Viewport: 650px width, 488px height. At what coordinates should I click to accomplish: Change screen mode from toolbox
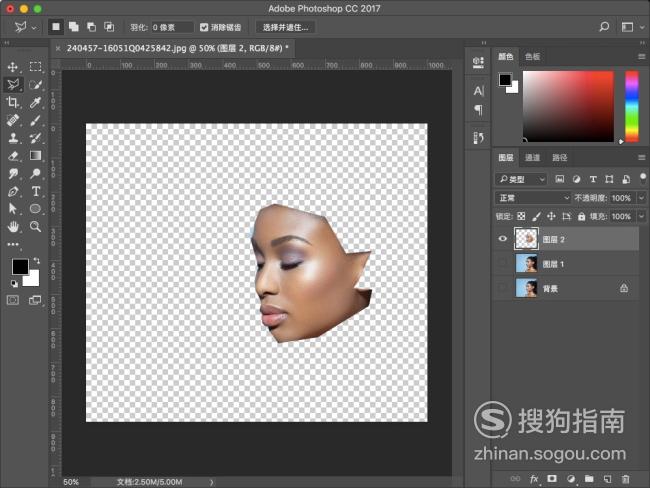(x=35, y=300)
